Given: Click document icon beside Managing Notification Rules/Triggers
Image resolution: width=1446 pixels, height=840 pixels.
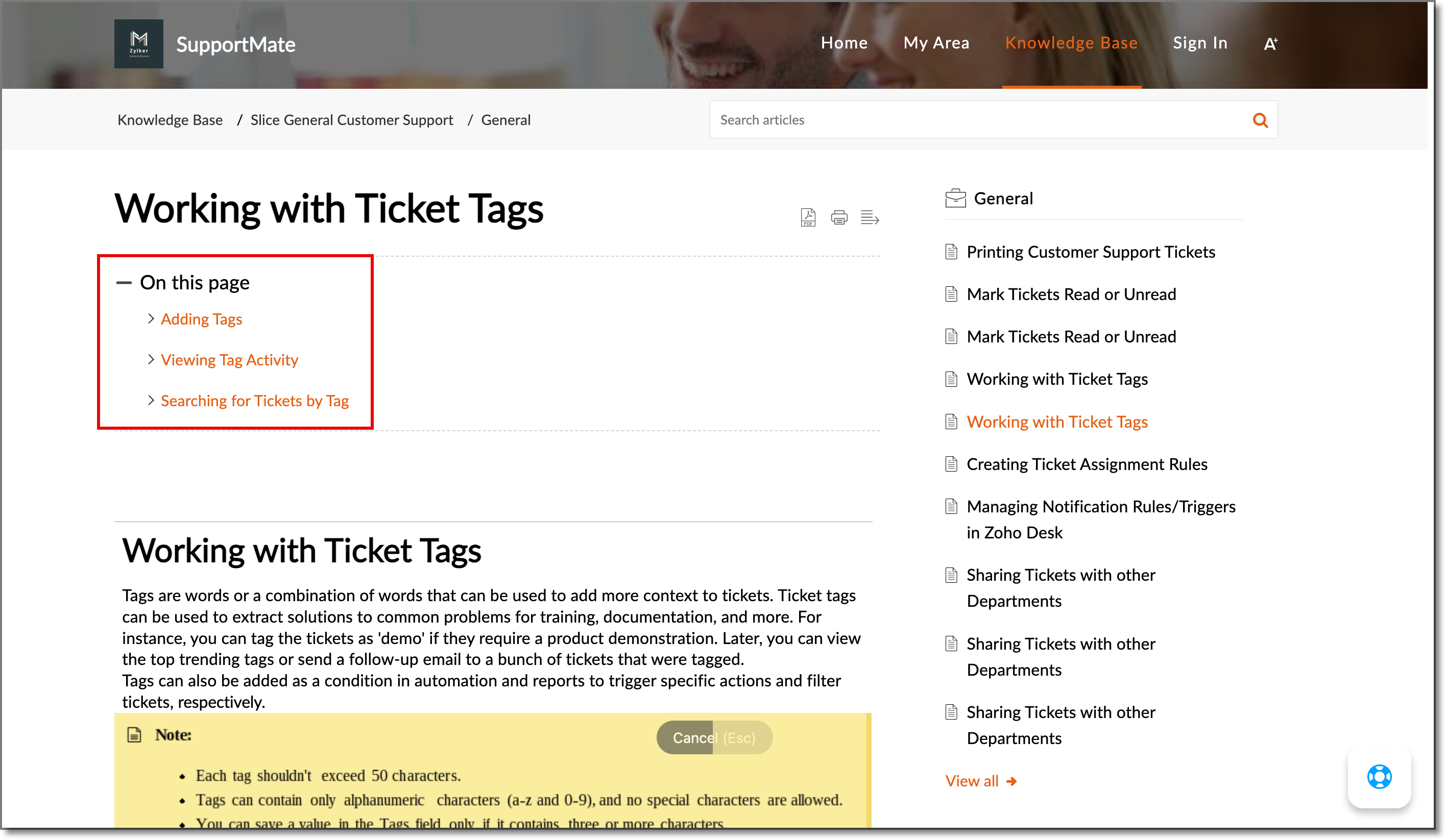Looking at the screenshot, I should (x=951, y=506).
